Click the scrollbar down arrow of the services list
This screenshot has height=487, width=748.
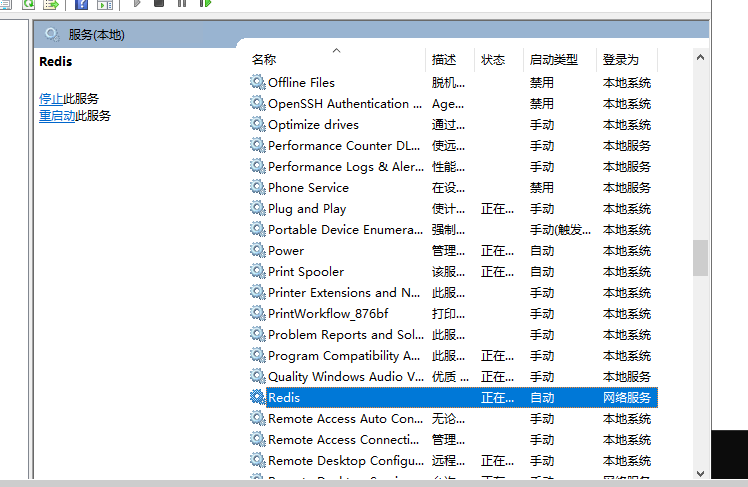click(700, 473)
